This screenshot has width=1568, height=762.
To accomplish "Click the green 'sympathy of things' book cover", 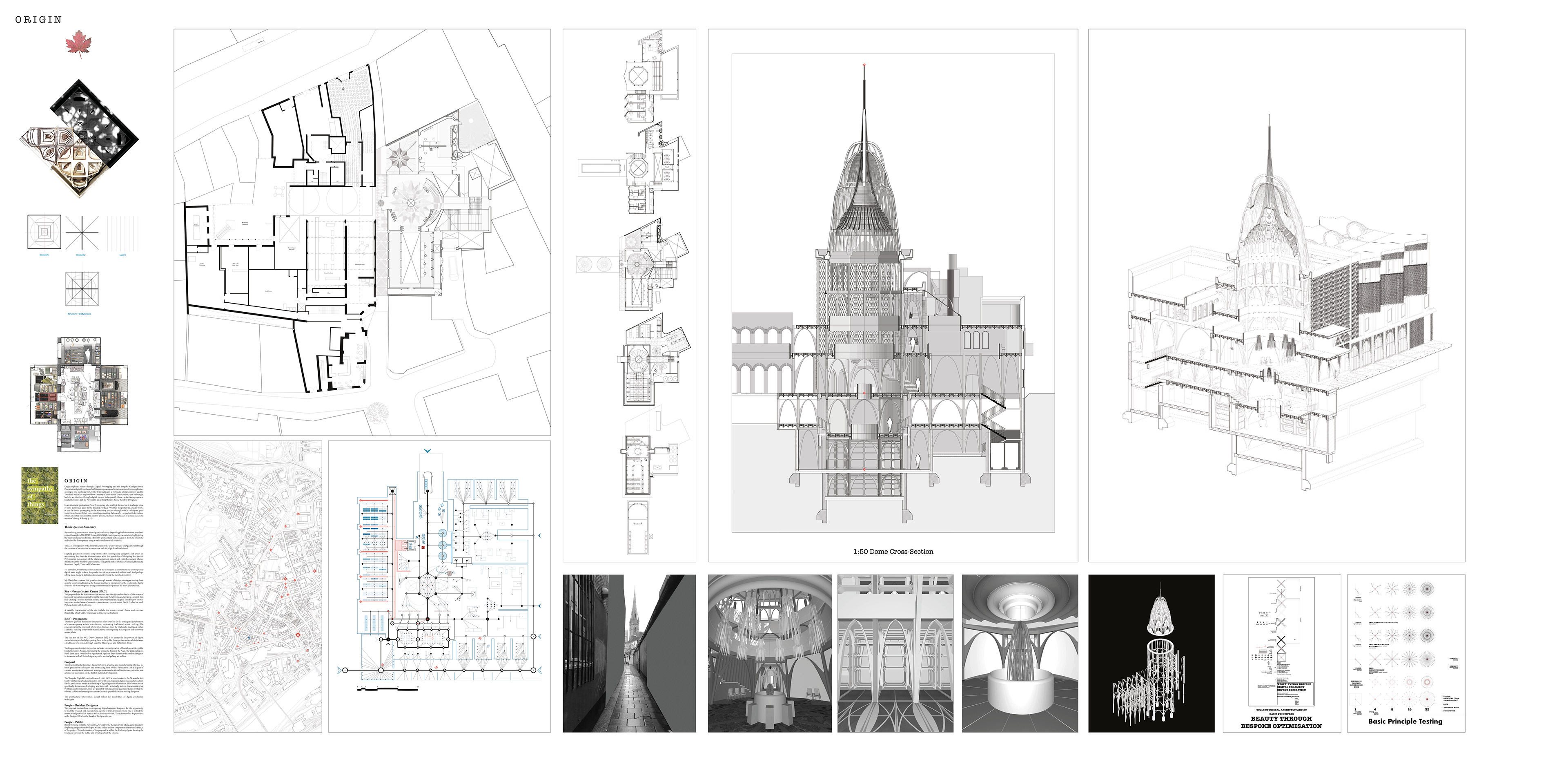I will [40, 496].
